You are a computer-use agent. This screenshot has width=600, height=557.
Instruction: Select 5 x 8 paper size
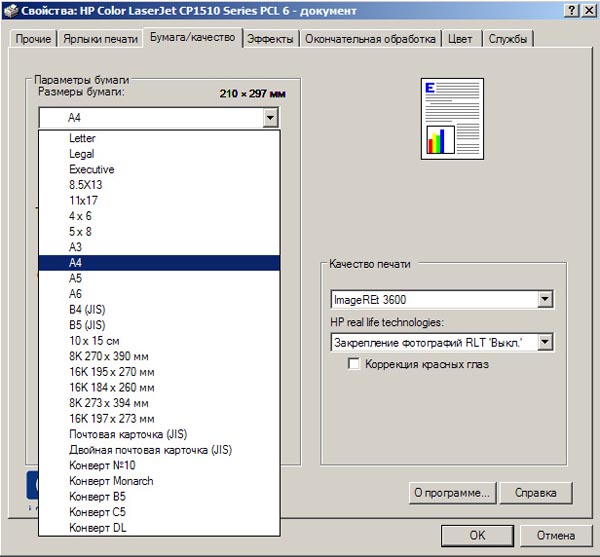coord(159,231)
